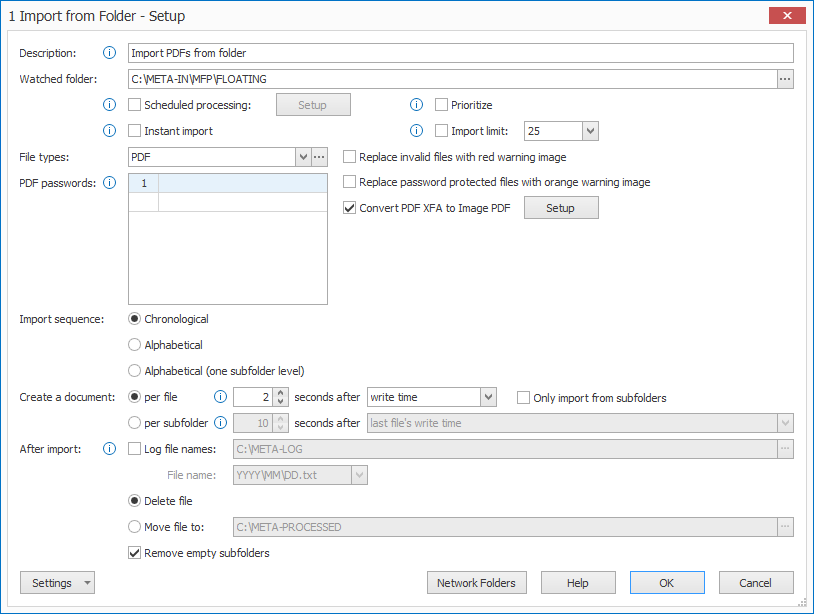Confirm with the OK button

667,583
